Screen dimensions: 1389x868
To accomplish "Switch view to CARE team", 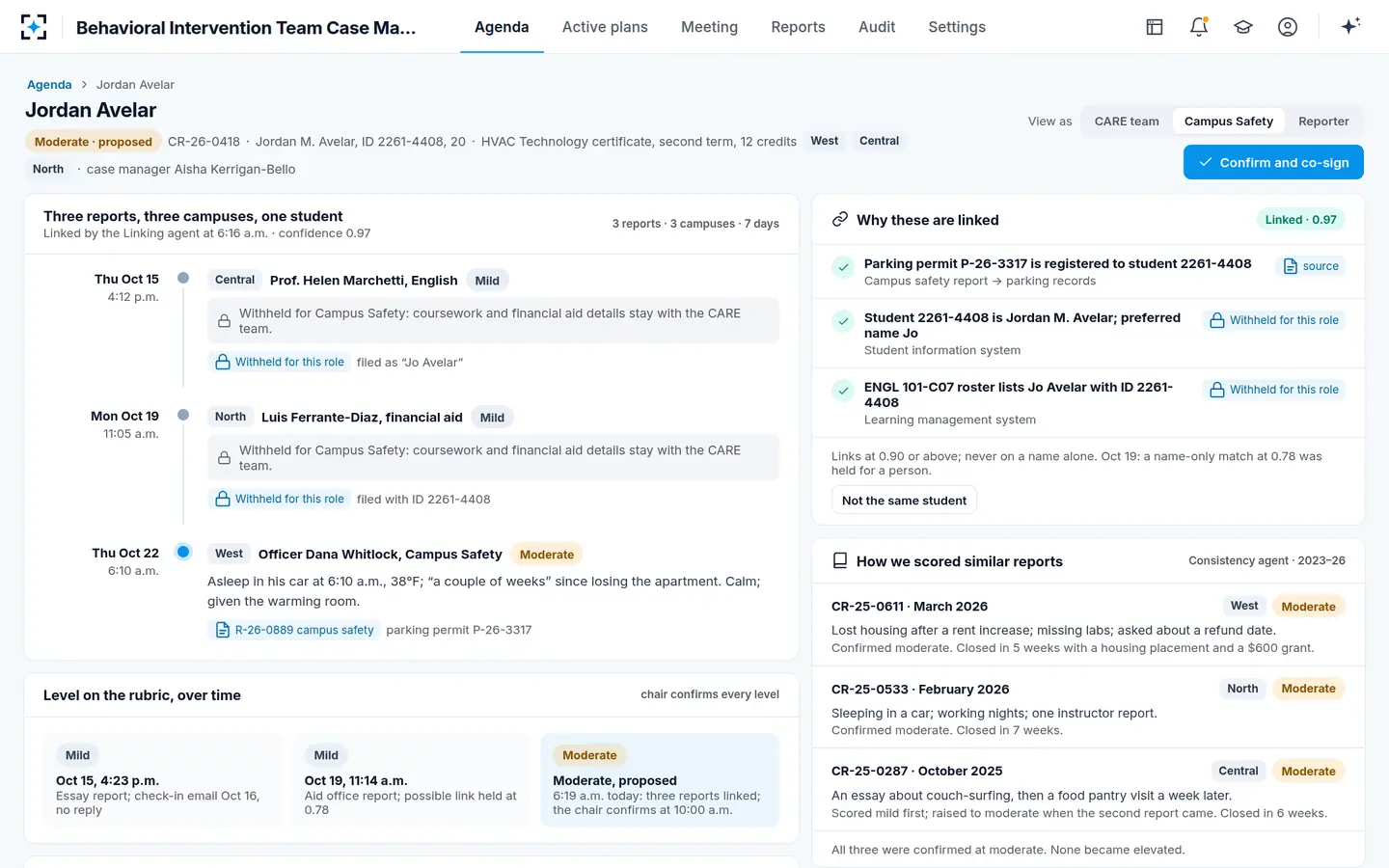I will [x=1127, y=122].
